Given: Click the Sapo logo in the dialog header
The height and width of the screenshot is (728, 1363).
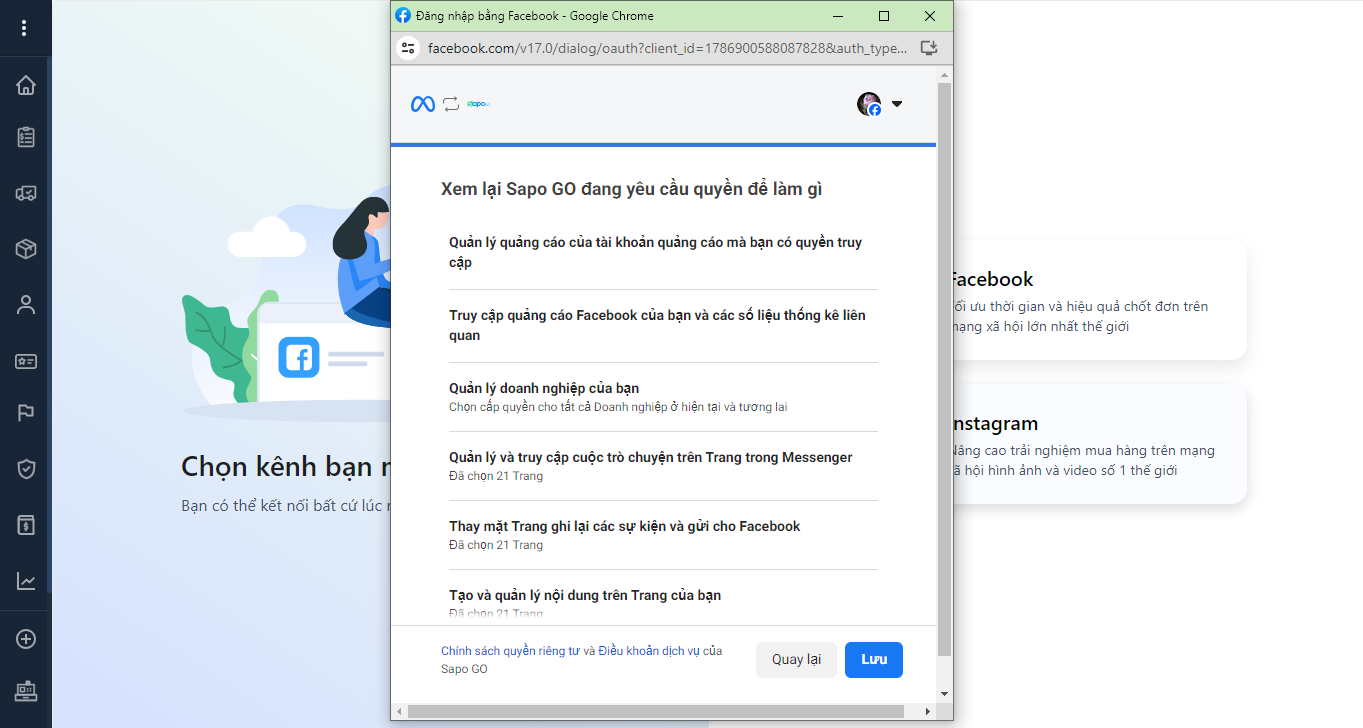Looking at the screenshot, I should click(479, 104).
